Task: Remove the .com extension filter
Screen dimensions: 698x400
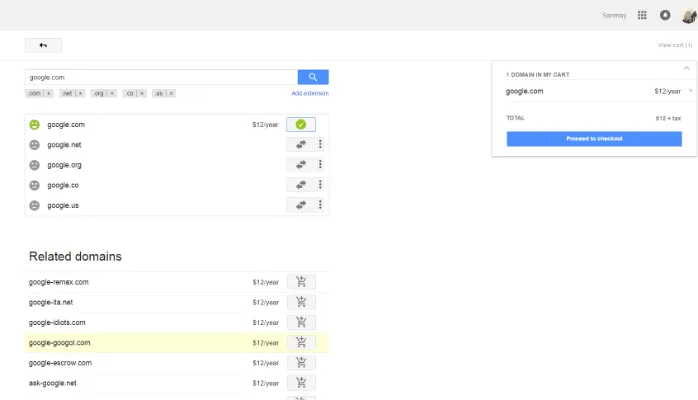Action: (49, 93)
